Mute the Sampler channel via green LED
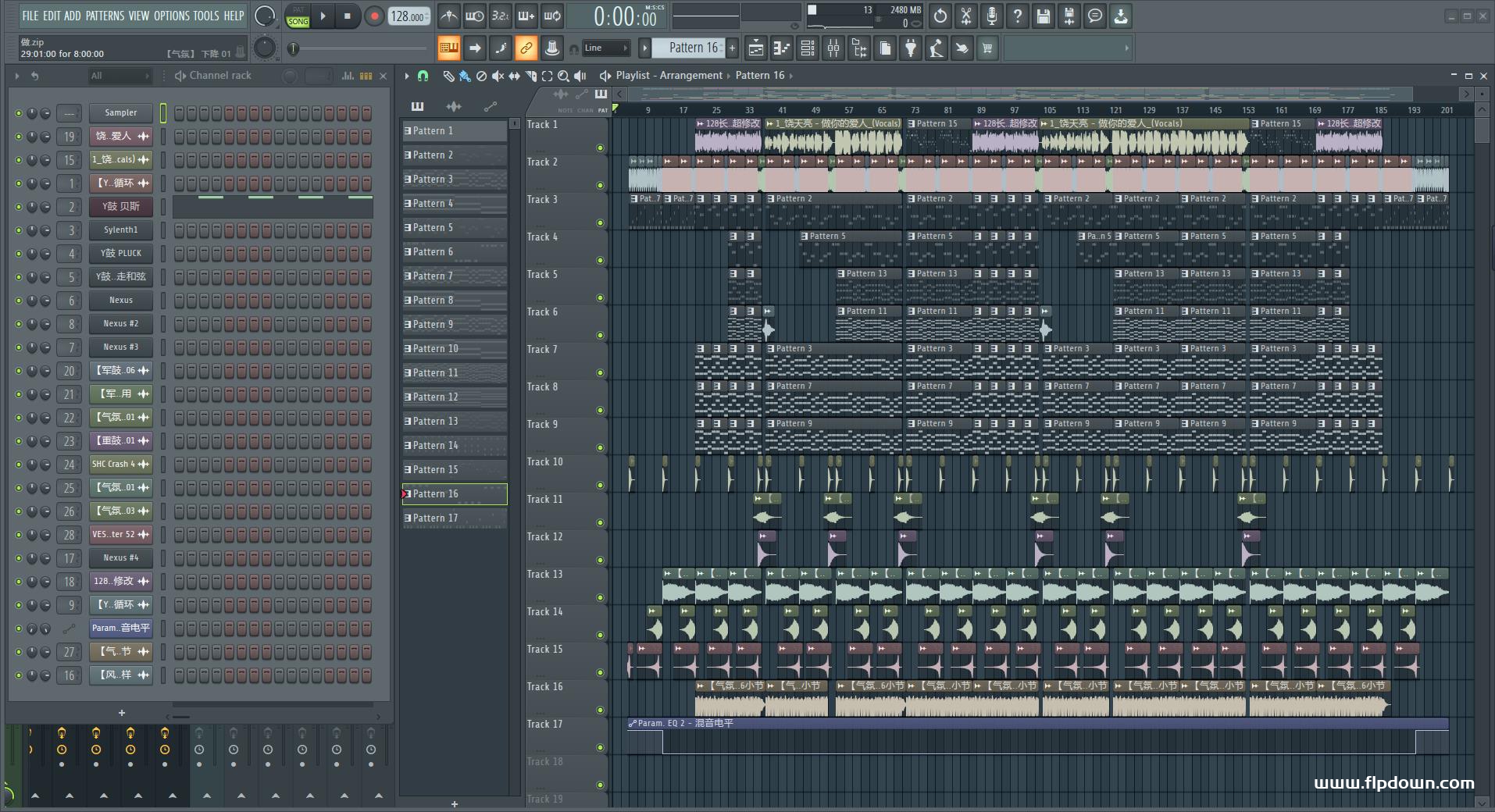The height and width of the screenshot is (812, 1495). [x=19, y=113]
